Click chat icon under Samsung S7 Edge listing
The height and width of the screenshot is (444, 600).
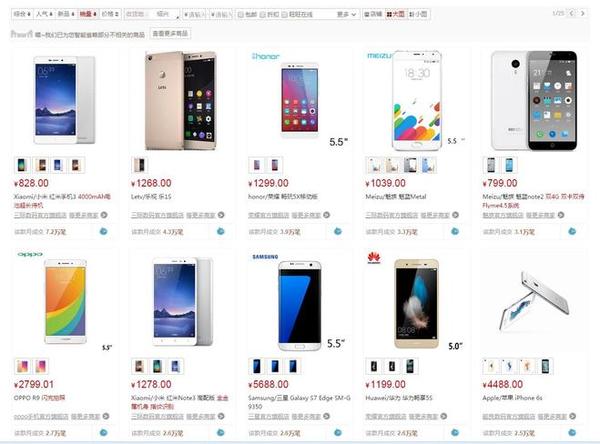[x=338, y=433]
